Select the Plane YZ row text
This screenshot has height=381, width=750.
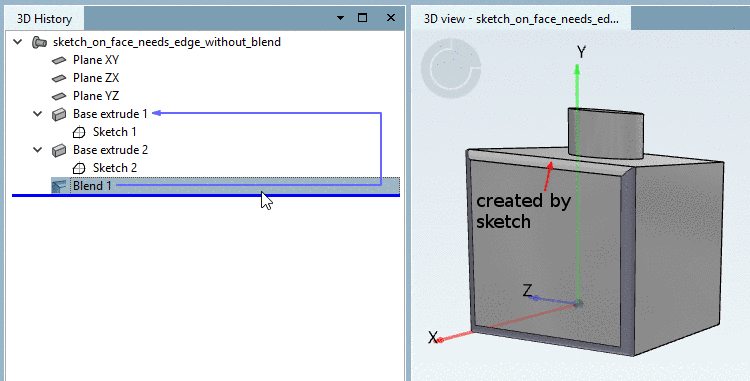click(x=96, y=96)
